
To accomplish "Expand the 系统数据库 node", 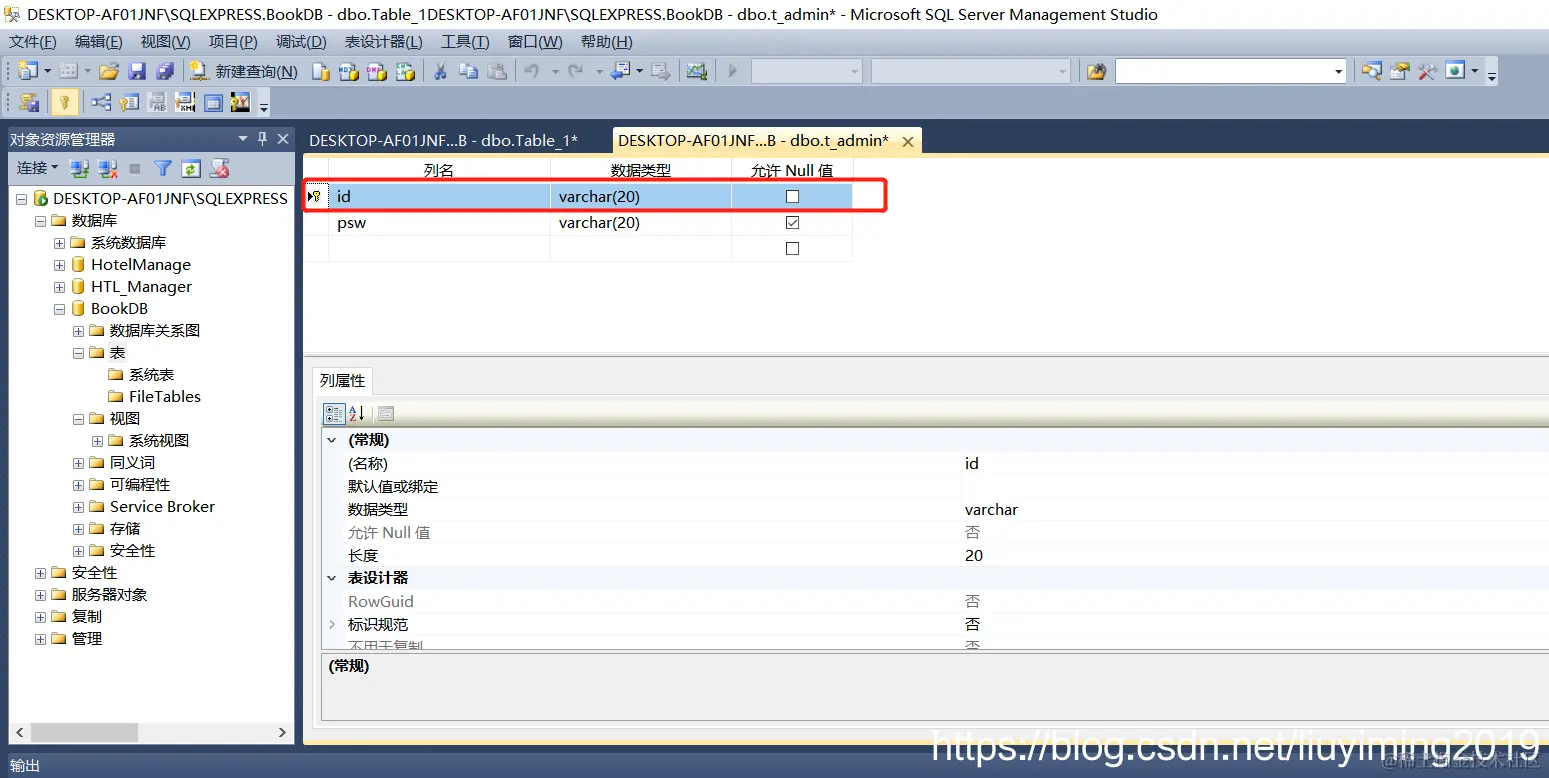I will (x=59, y=243).
